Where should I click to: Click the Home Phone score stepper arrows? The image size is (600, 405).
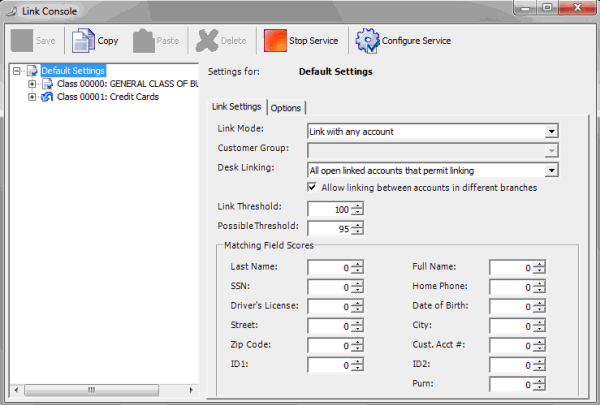(539, 287)
